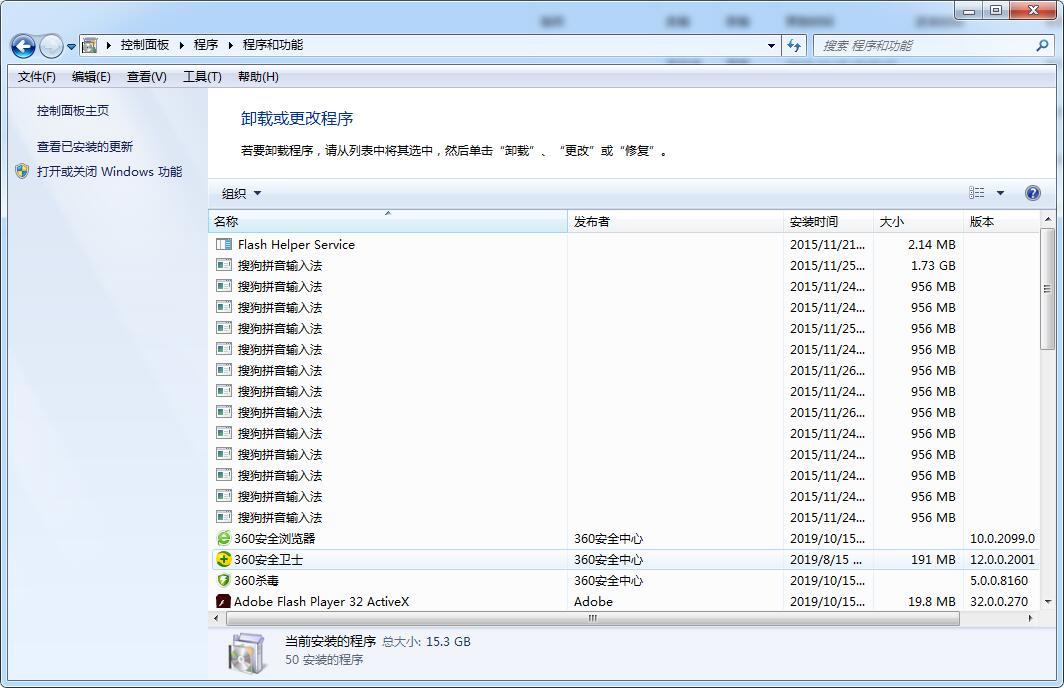Expand the arrow after 控制面板 breadcrumb
The image size is (1064, 688).
tap(181, 45)
